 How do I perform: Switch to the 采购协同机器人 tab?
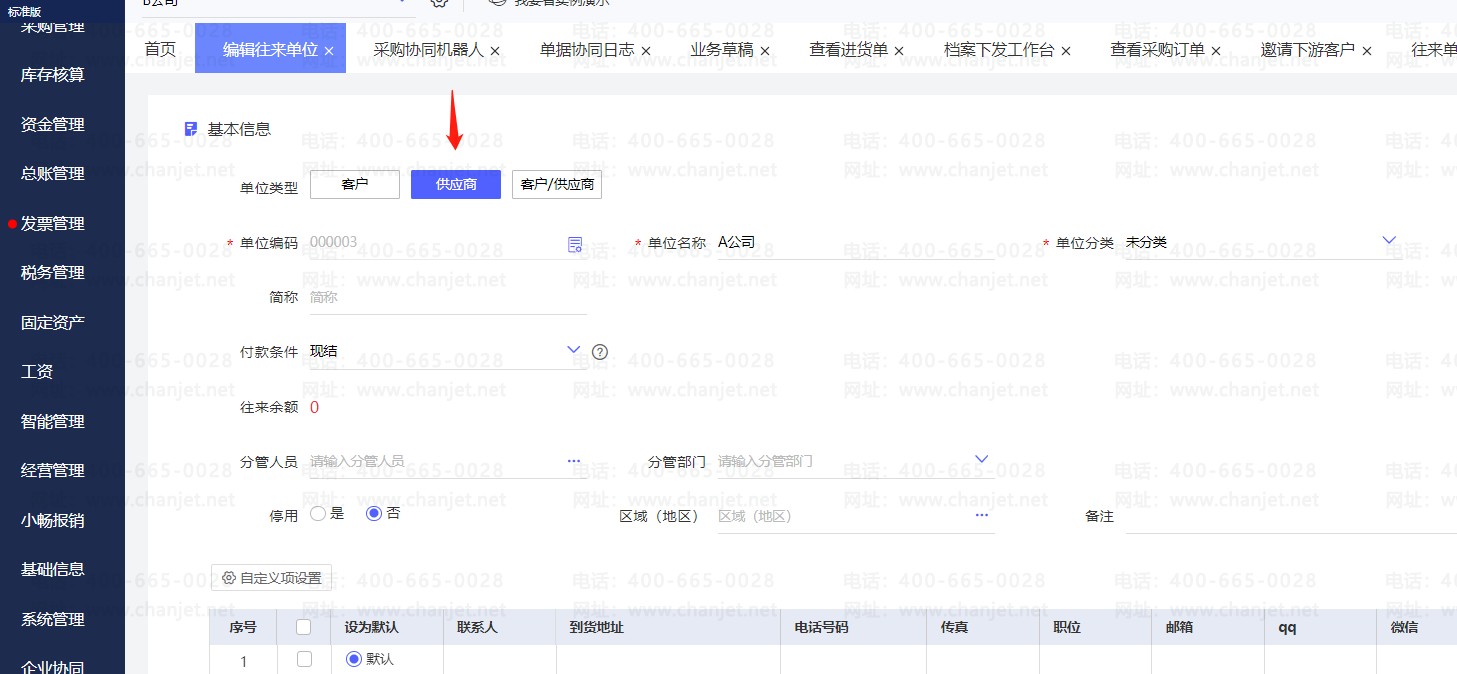[x=428, y=49]
